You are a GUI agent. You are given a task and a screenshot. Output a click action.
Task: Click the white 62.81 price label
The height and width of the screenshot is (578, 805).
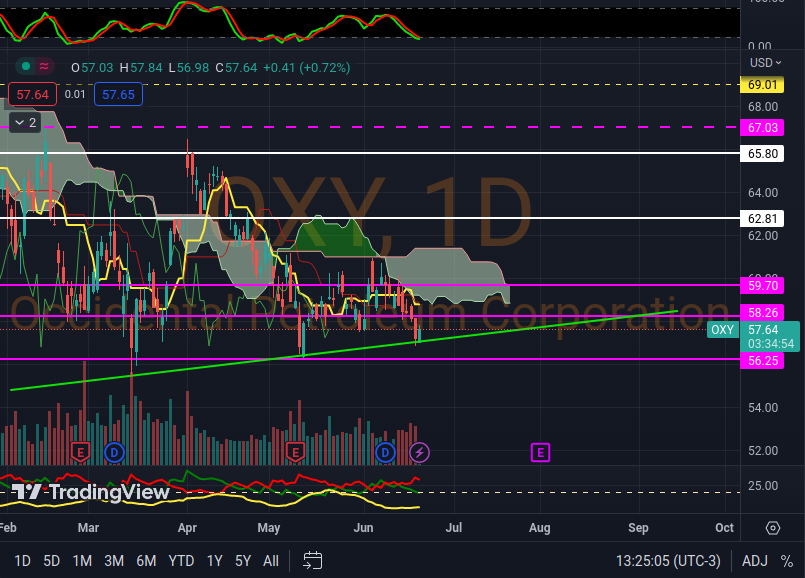pyautogui.click(x=762, y=218)
